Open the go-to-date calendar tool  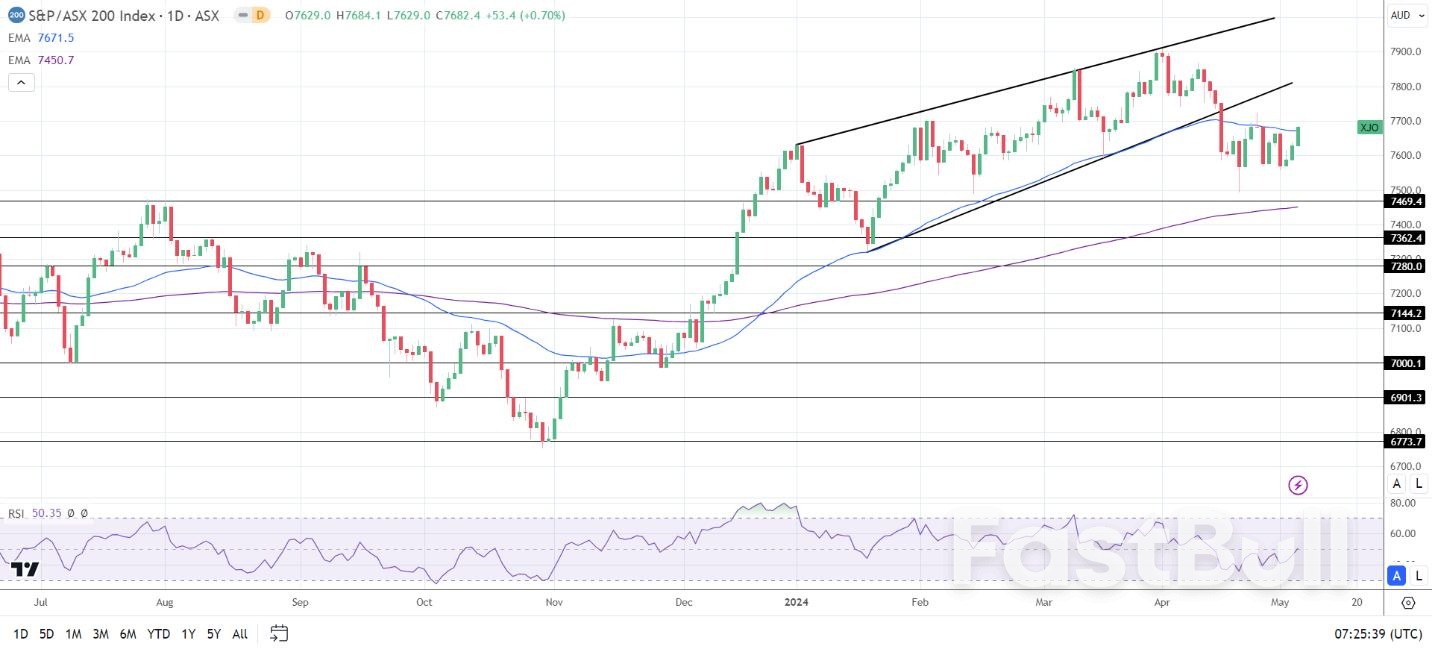pos(278,633)
